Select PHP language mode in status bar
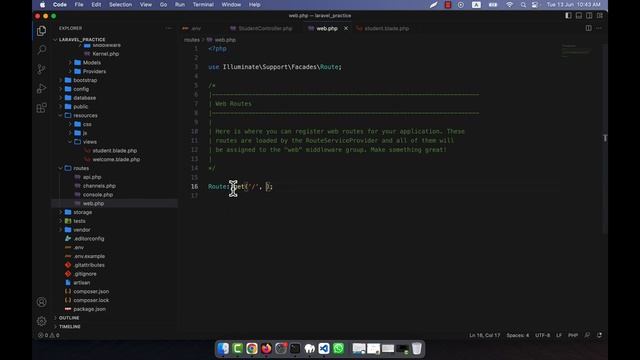This screenshot has width=640, height=360. [x=573, y=335]
